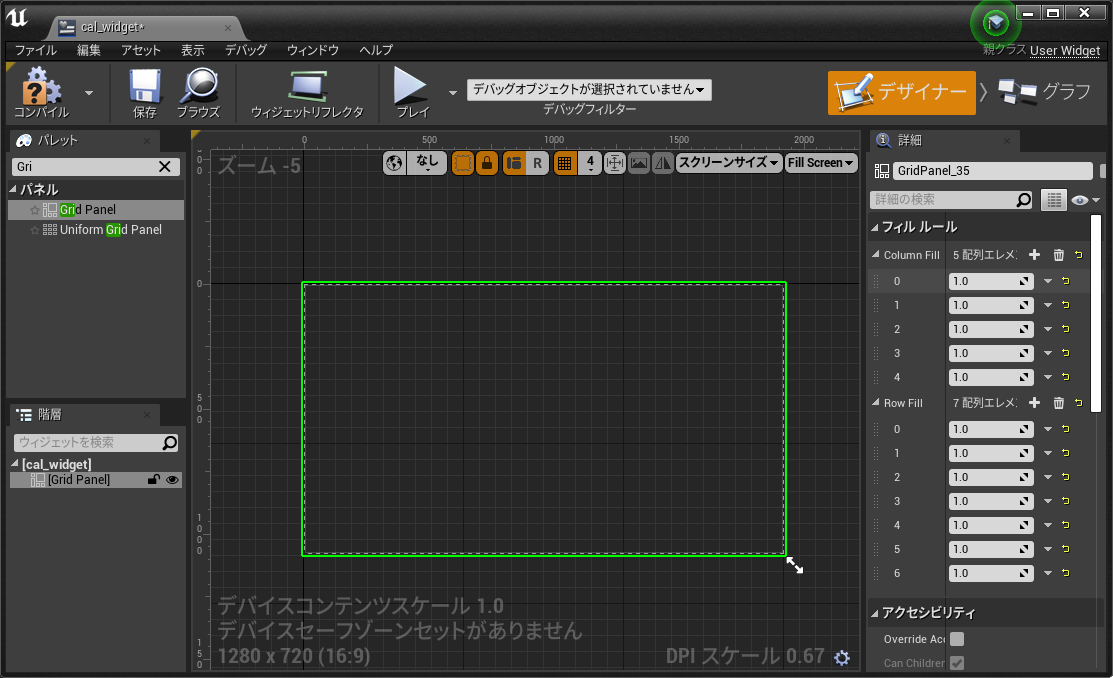This screenshot has width=1113, height=678.
Task: Favorite the Grid Panel with its star
Action: click(34, 210)
